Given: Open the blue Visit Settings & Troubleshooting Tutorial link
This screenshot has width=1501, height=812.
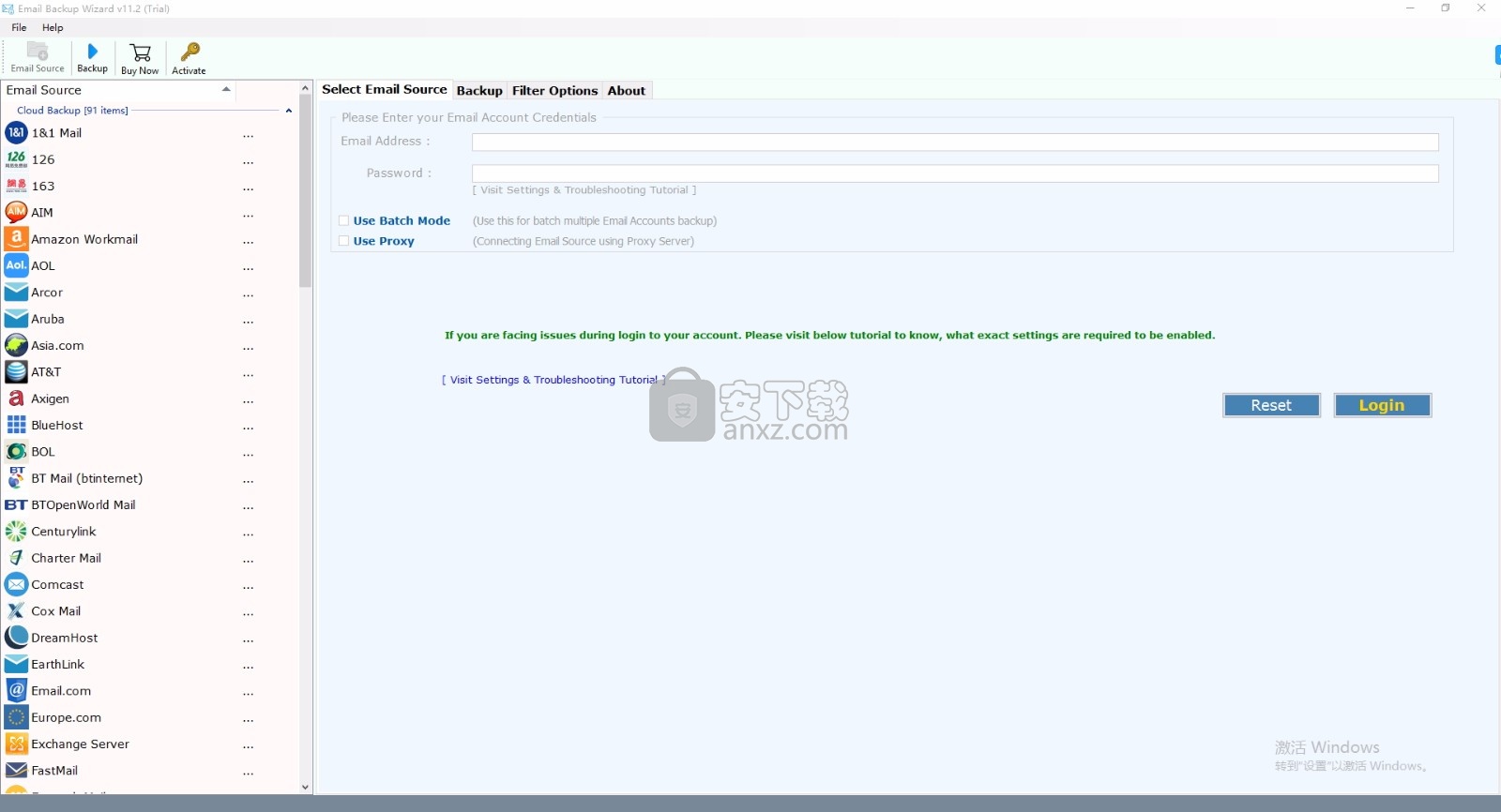Looking at the screenshot, I should [x=553, y=380].
